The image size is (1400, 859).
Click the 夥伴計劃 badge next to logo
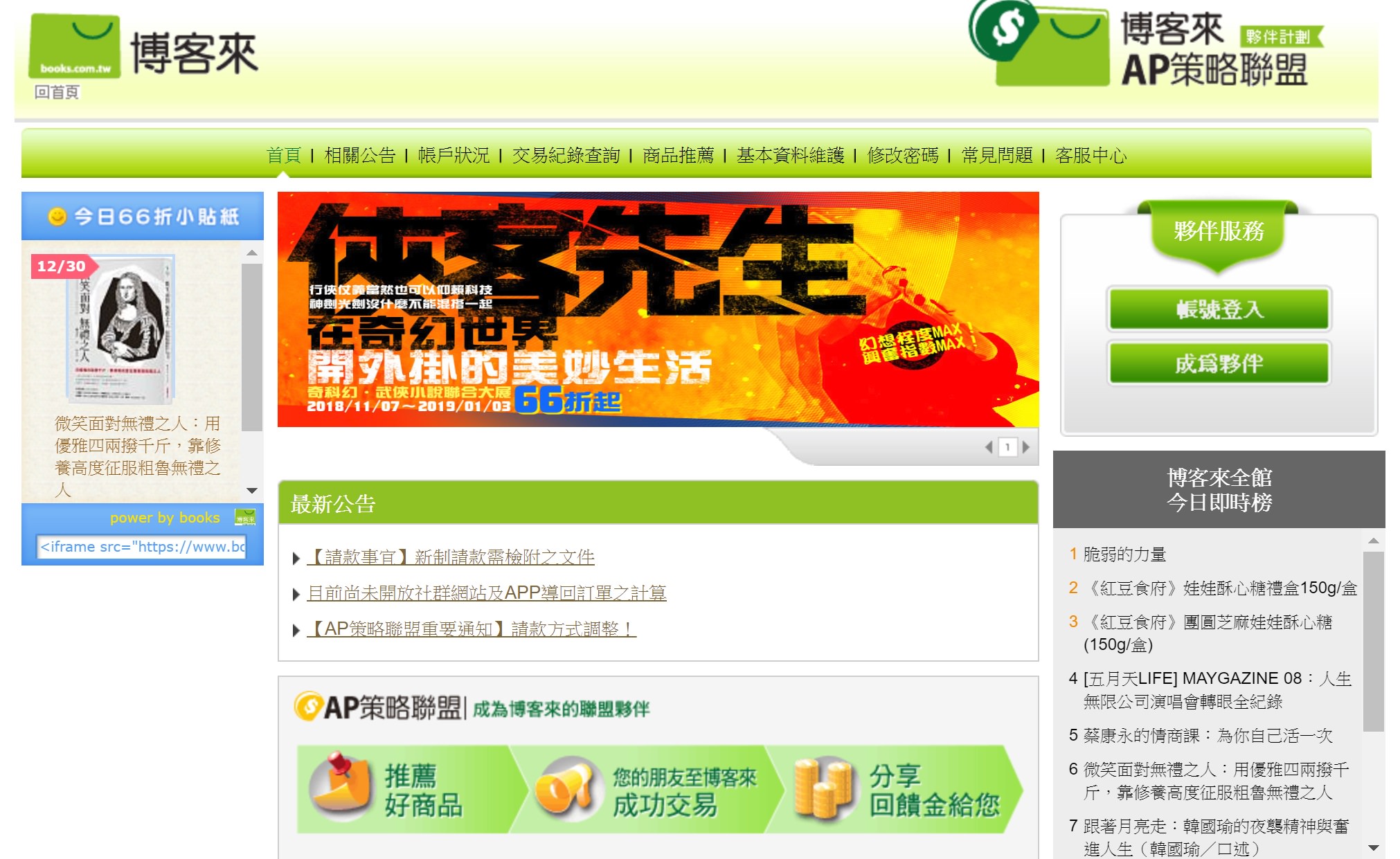(x=1281, y=37)
